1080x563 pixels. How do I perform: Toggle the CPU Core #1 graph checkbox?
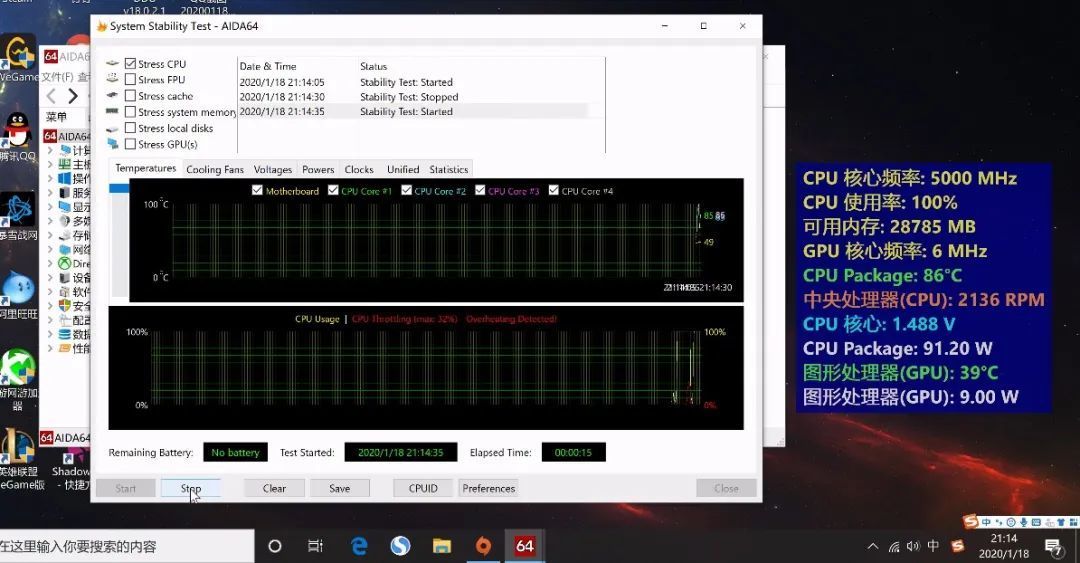(x=333, y=190)
